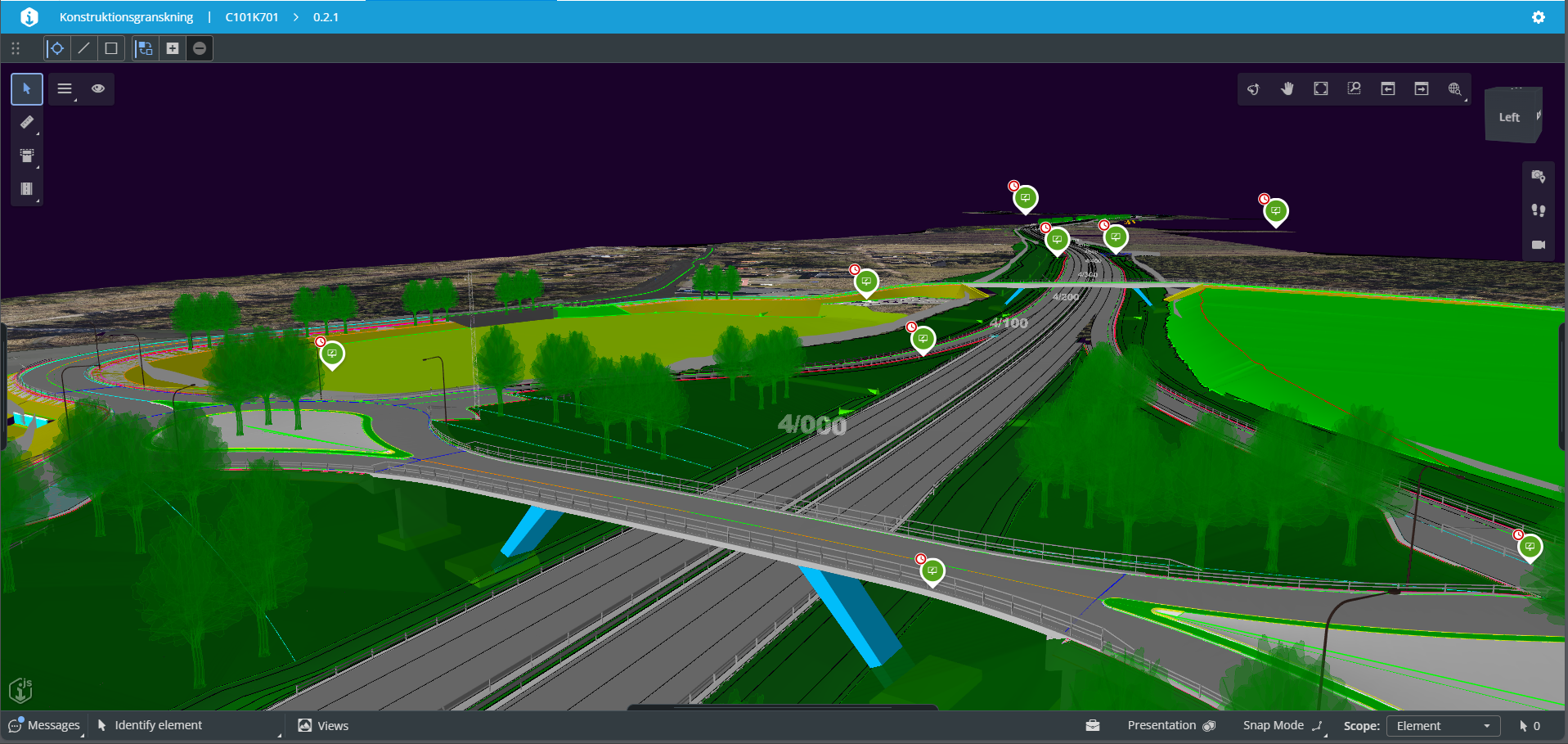Screen dimensions: 1568x744
Task: Toggle the eye visibility icon
Action: (98, 89)
